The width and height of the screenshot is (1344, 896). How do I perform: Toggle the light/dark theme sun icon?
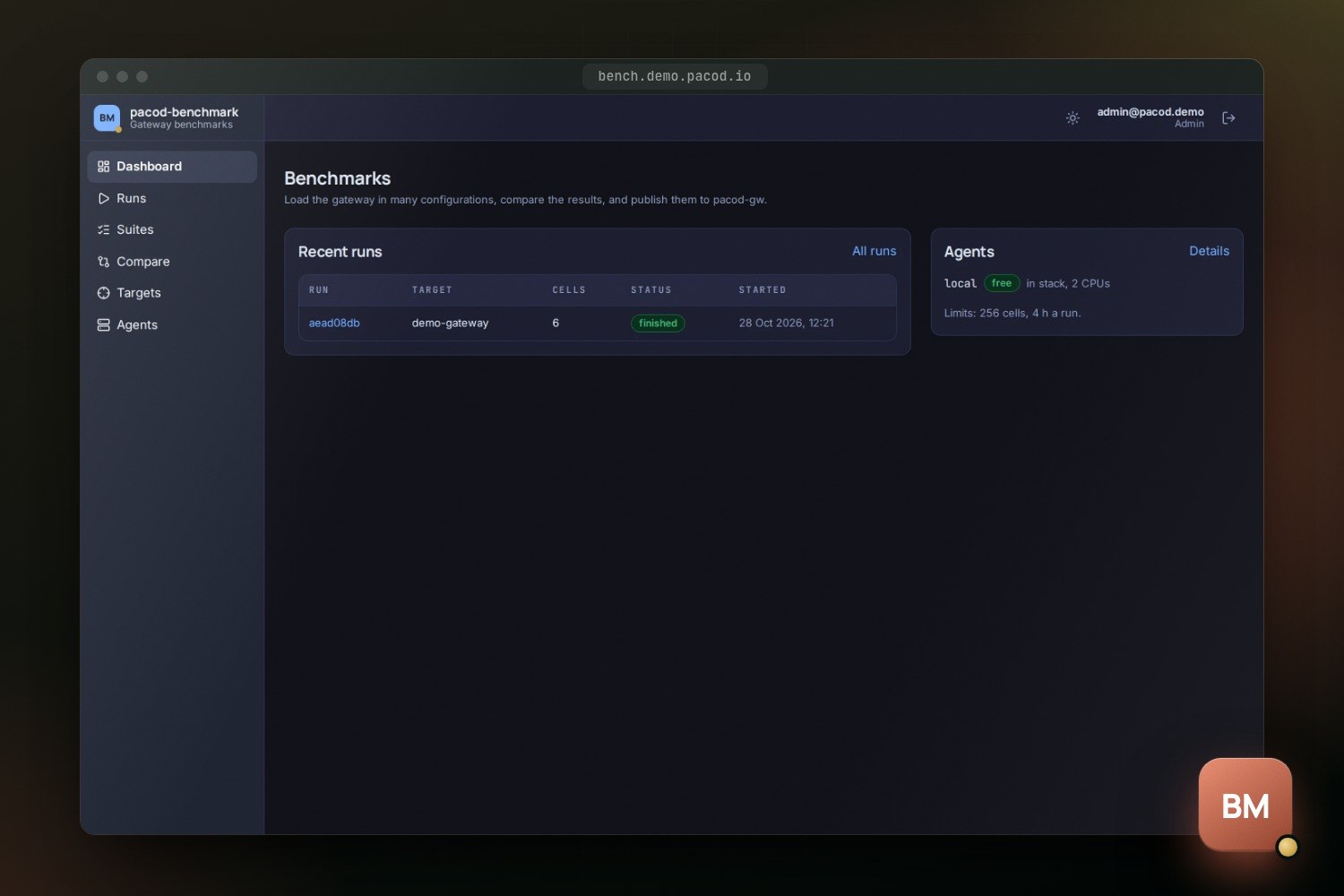click(x=1073, y=118)
